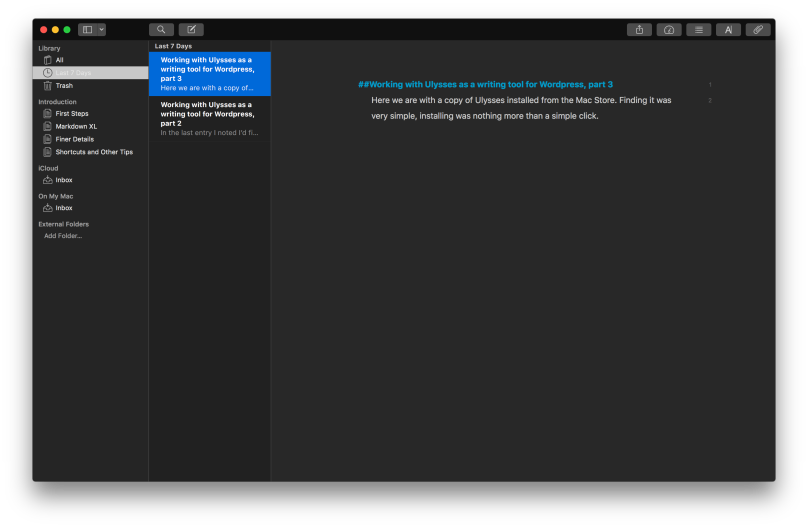Image resolution: width=808 pixels, height=528 pixels.
Task: Select All in Library
Action: click(x=90, y=60)
